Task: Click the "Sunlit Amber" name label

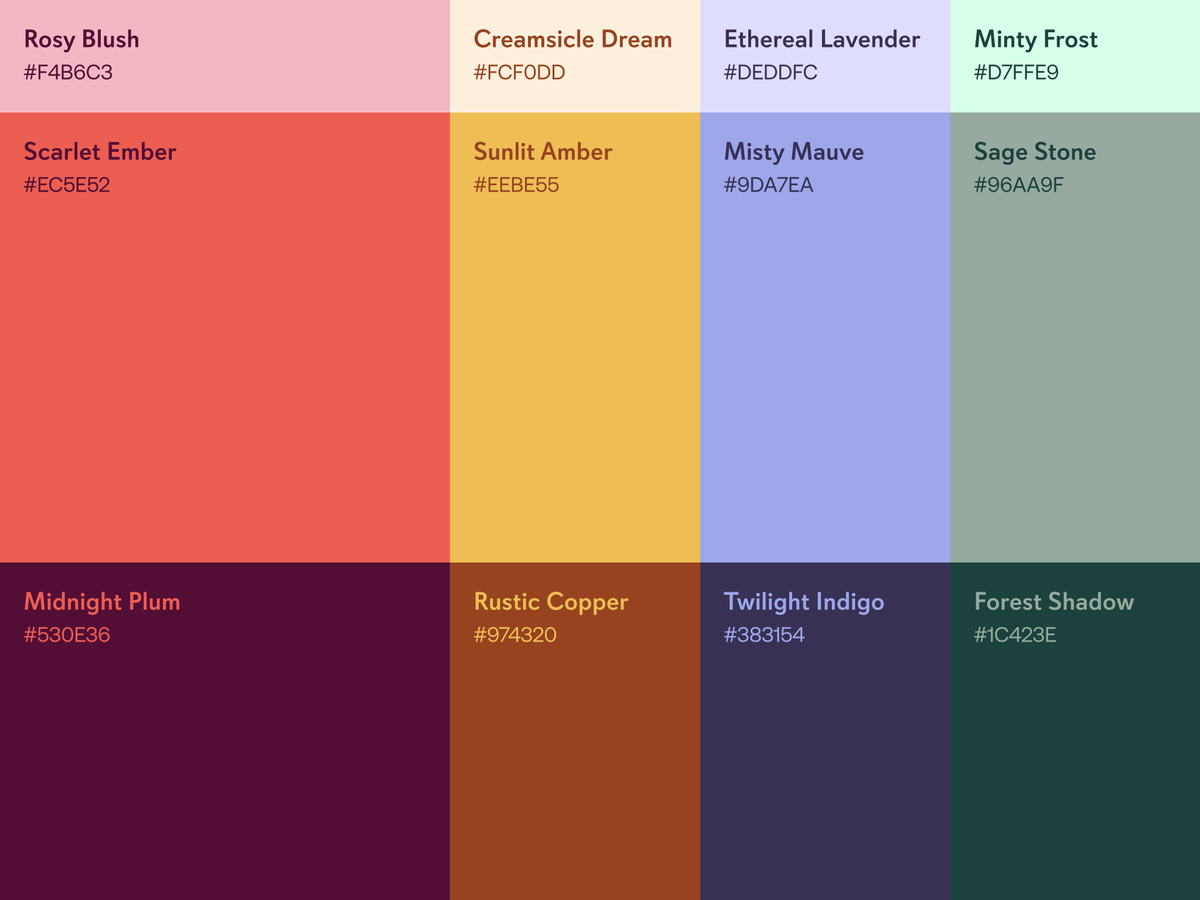Action: pyautogui.click(x=543, y=152)
